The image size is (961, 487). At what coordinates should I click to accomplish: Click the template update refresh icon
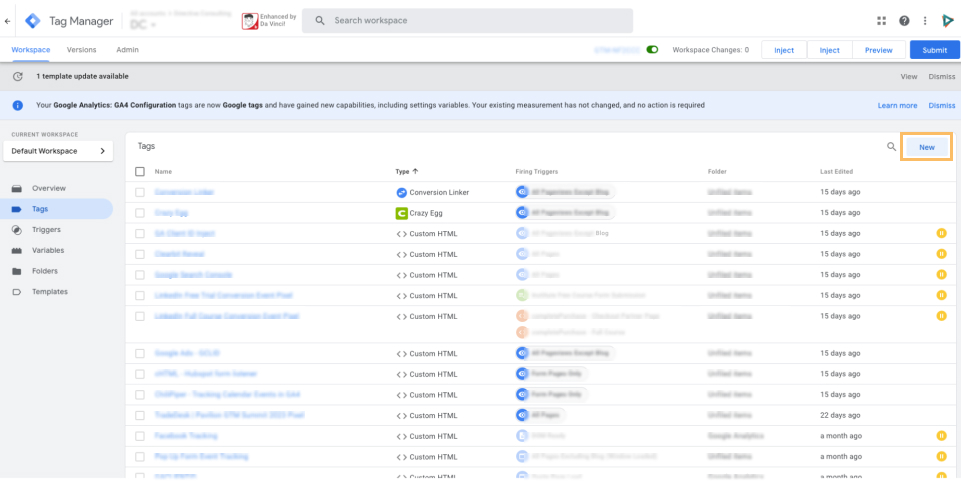(x=18, y=77)
